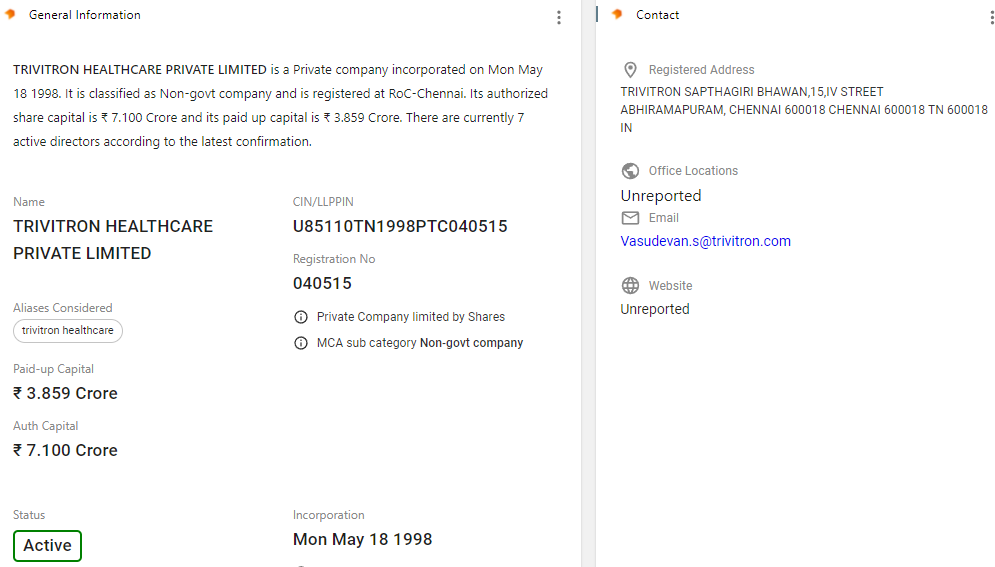The height and width of the screenshot is (567, 995).
Task: Click the Website globe icon
Action: [630, 285]
